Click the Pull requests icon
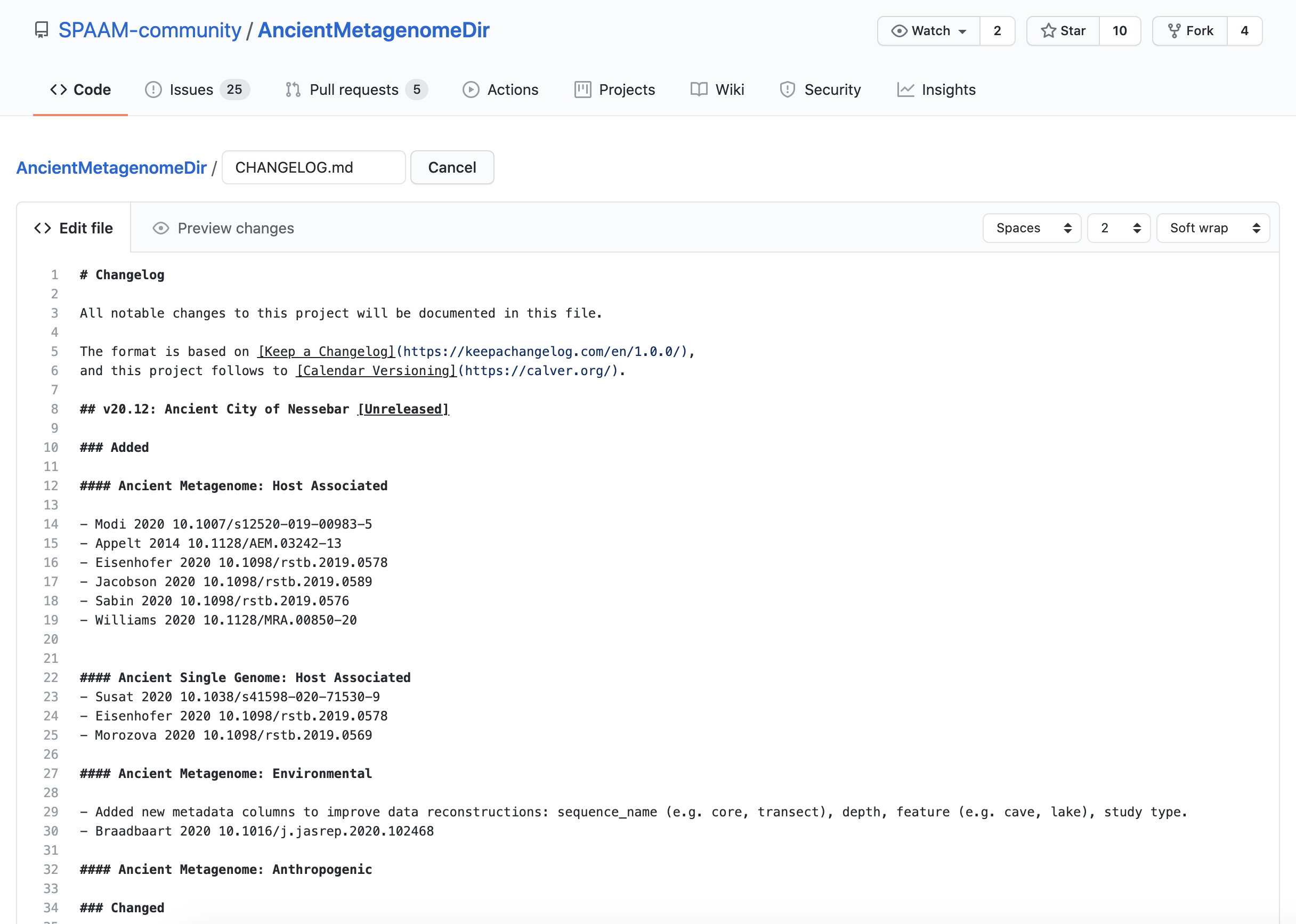This screenshot has height=924, width=1296. (293, 90)
